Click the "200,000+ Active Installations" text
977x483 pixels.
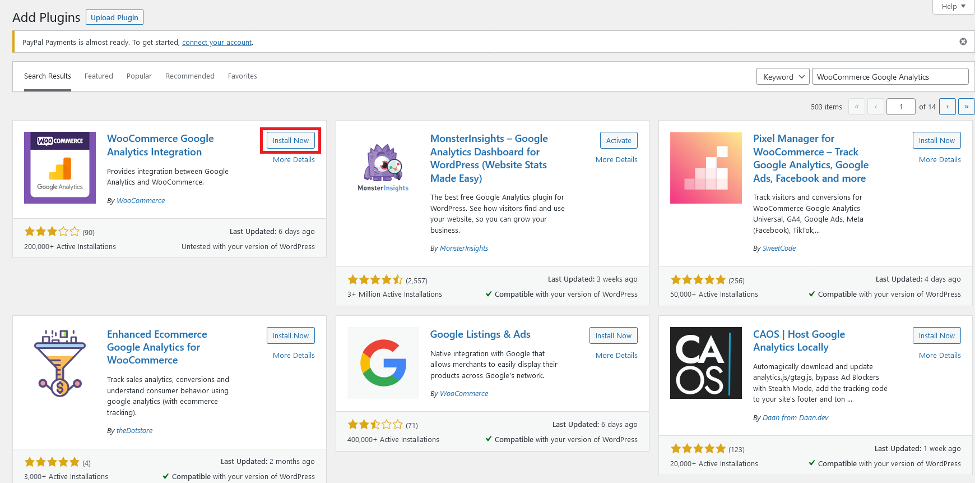point(70,246)
